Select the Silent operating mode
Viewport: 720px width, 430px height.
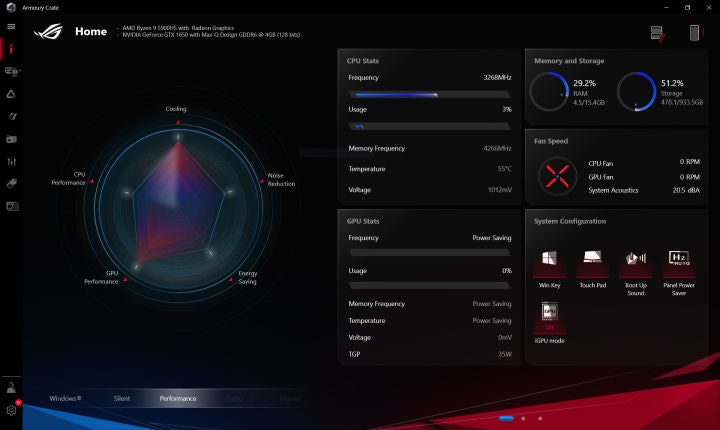pyautogui.click(x=122, y=398)
